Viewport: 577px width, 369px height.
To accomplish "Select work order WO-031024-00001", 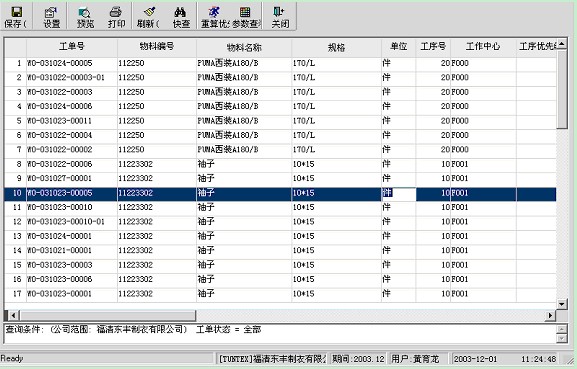I will tap(60, 236).
